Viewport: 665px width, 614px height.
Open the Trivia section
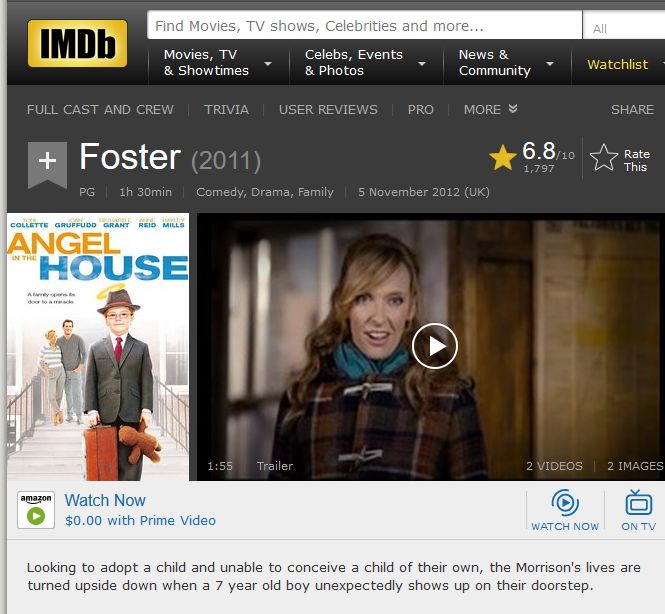coord(226,109)
